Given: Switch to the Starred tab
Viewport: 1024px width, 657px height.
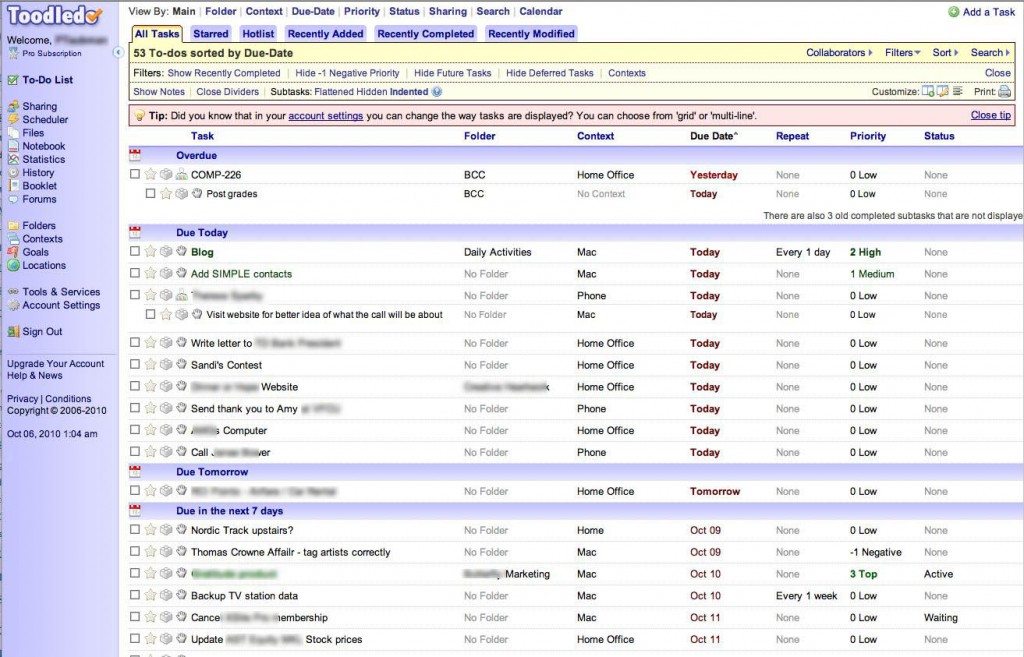Looking at the screenshot, I should (x=211, y=34).
